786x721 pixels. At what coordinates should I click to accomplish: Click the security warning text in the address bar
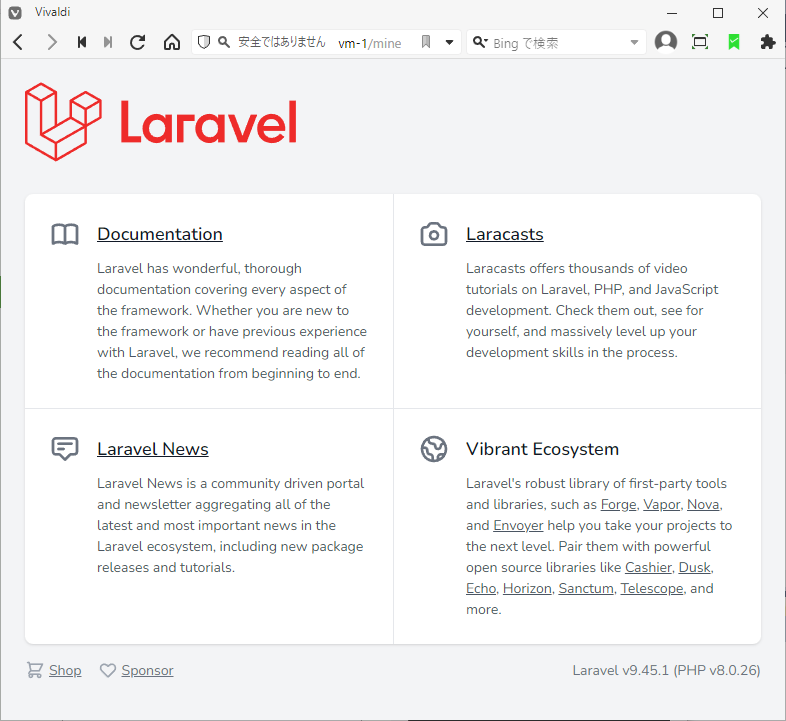coord(282,42)
